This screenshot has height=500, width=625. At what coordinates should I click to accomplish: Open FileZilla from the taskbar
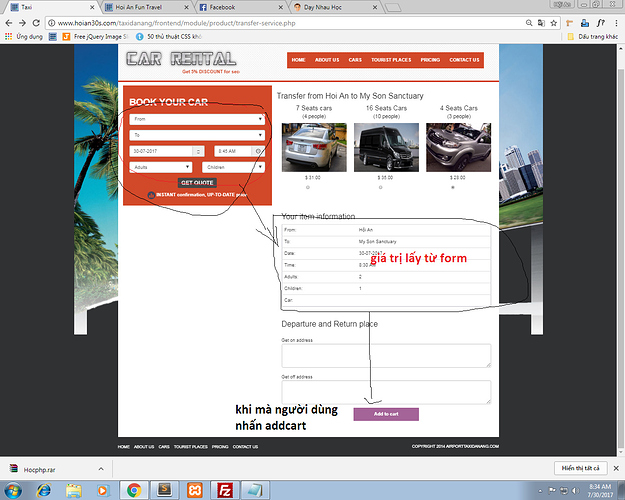[226, 489]
